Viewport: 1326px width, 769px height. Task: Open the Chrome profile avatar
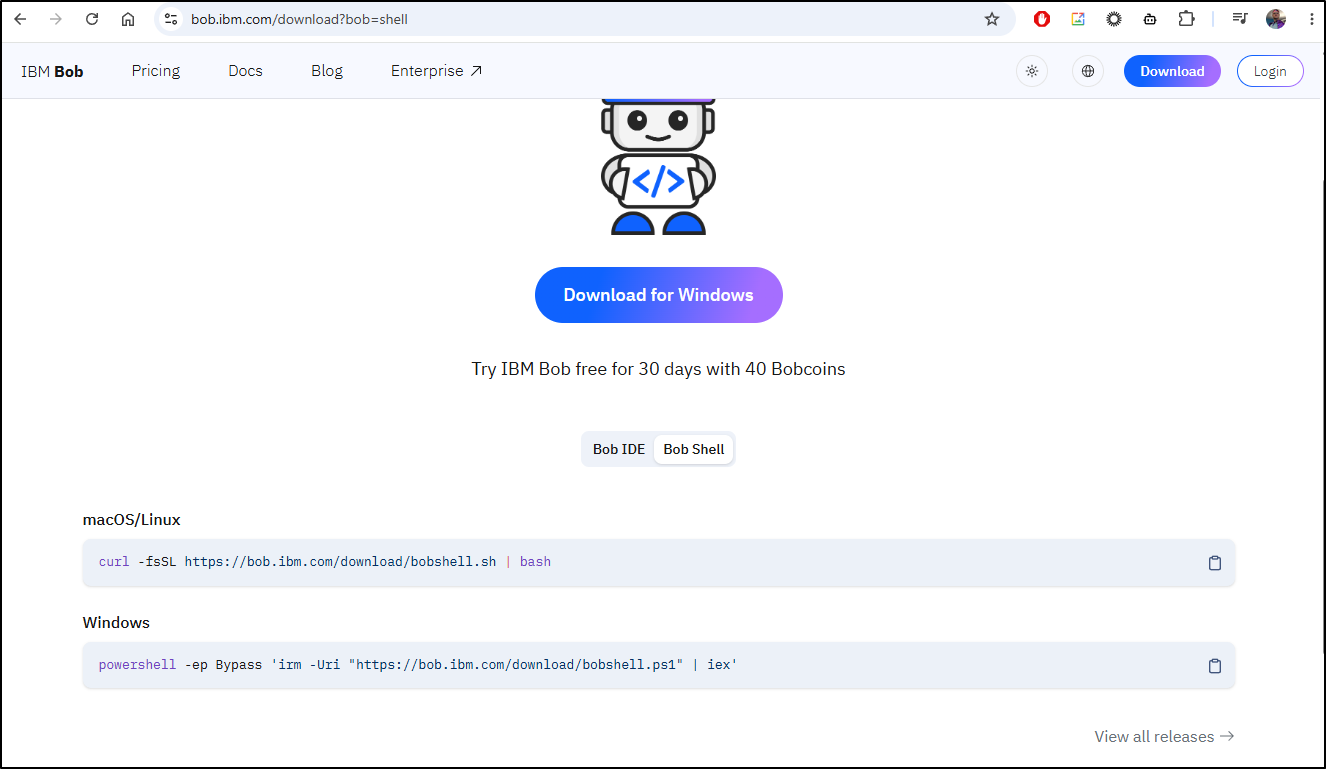(x=1276, y=19)
